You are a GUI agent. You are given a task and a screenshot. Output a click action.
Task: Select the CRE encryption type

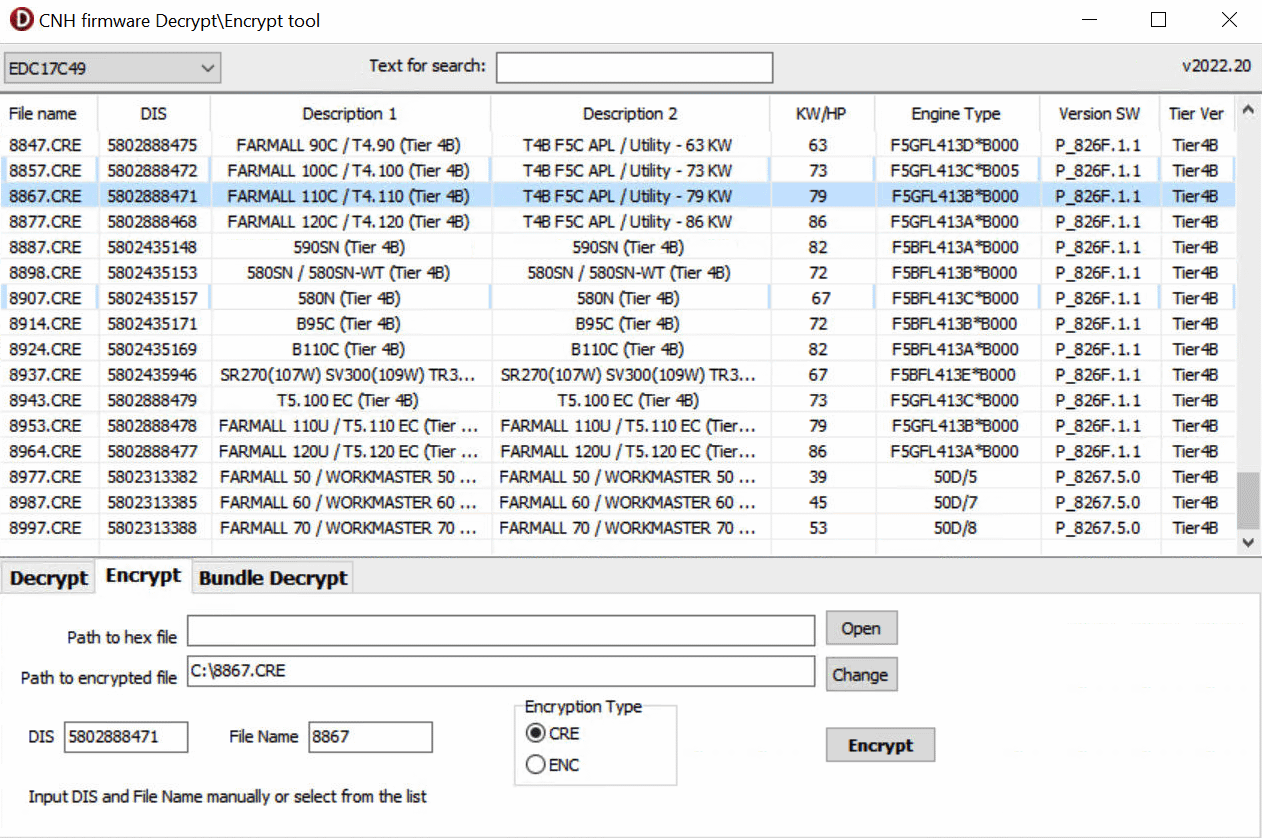click(x=536, y=733)
